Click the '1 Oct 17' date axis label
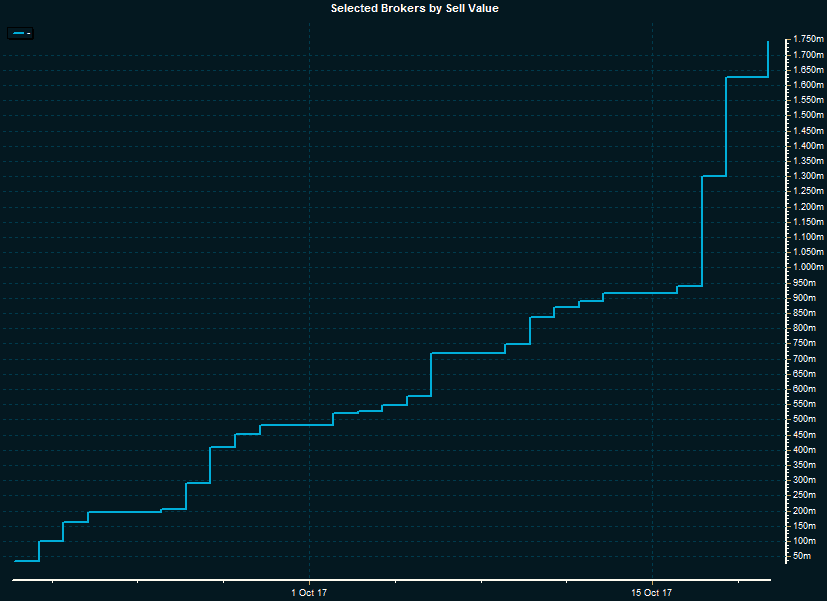This screenshot has width=827, height=601. [310, 593]
